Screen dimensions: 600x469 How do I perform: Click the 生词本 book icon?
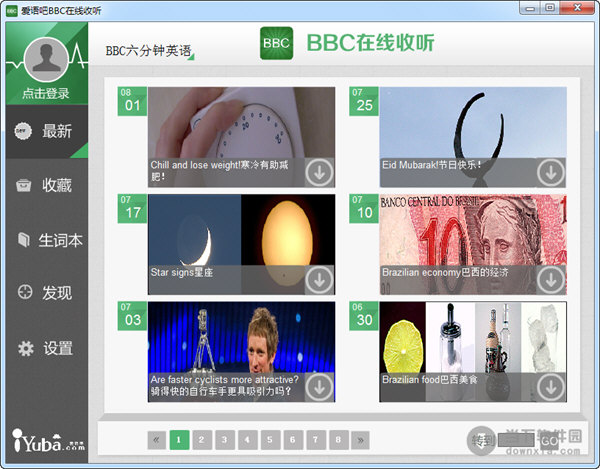click(x=24, y=240)
